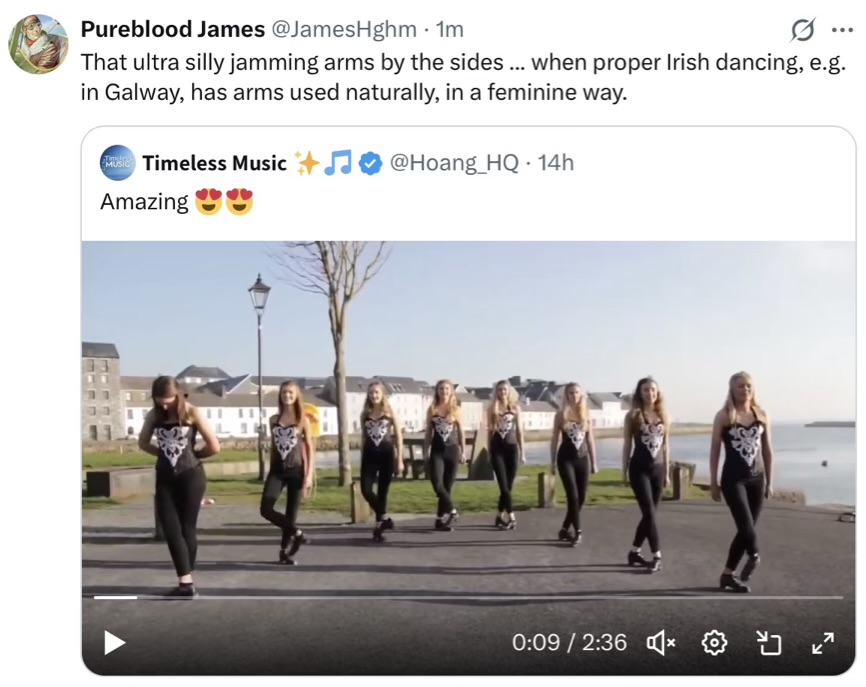Click the Grok icon on tweet
Viewport: 866px width, 687px height.
(802, 30)
